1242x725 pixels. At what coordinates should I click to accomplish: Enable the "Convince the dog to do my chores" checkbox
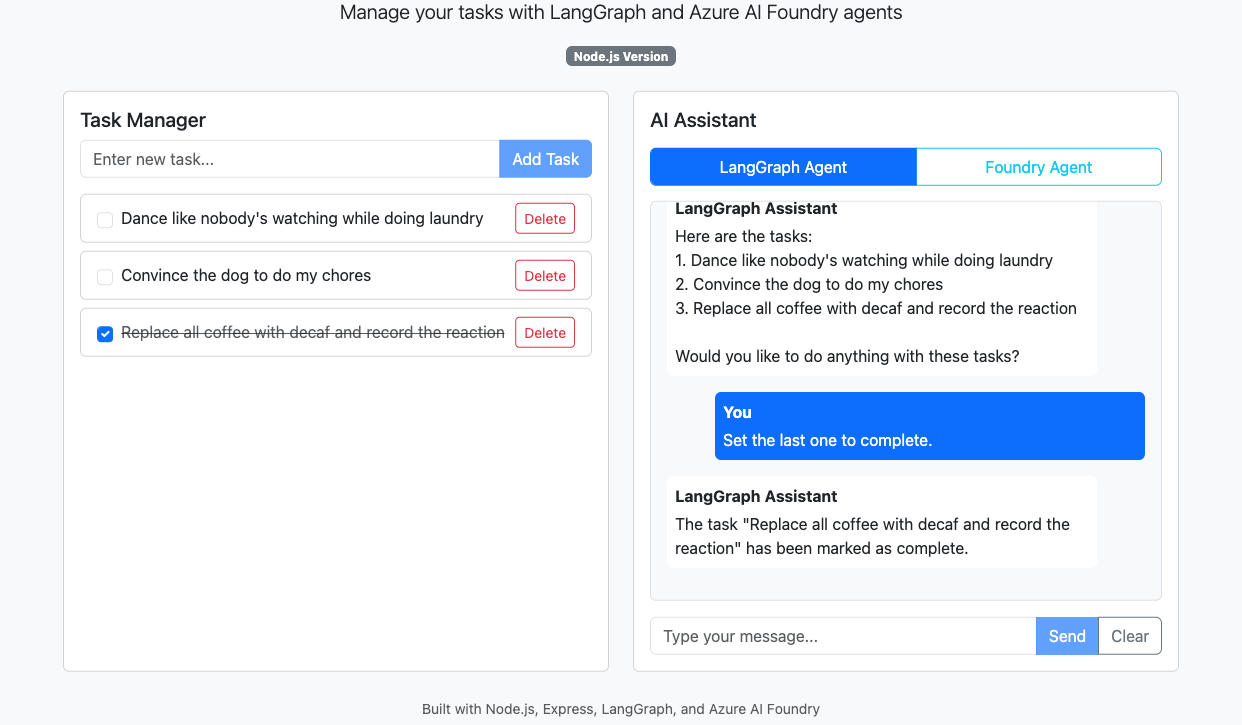(x=105, y=275)
